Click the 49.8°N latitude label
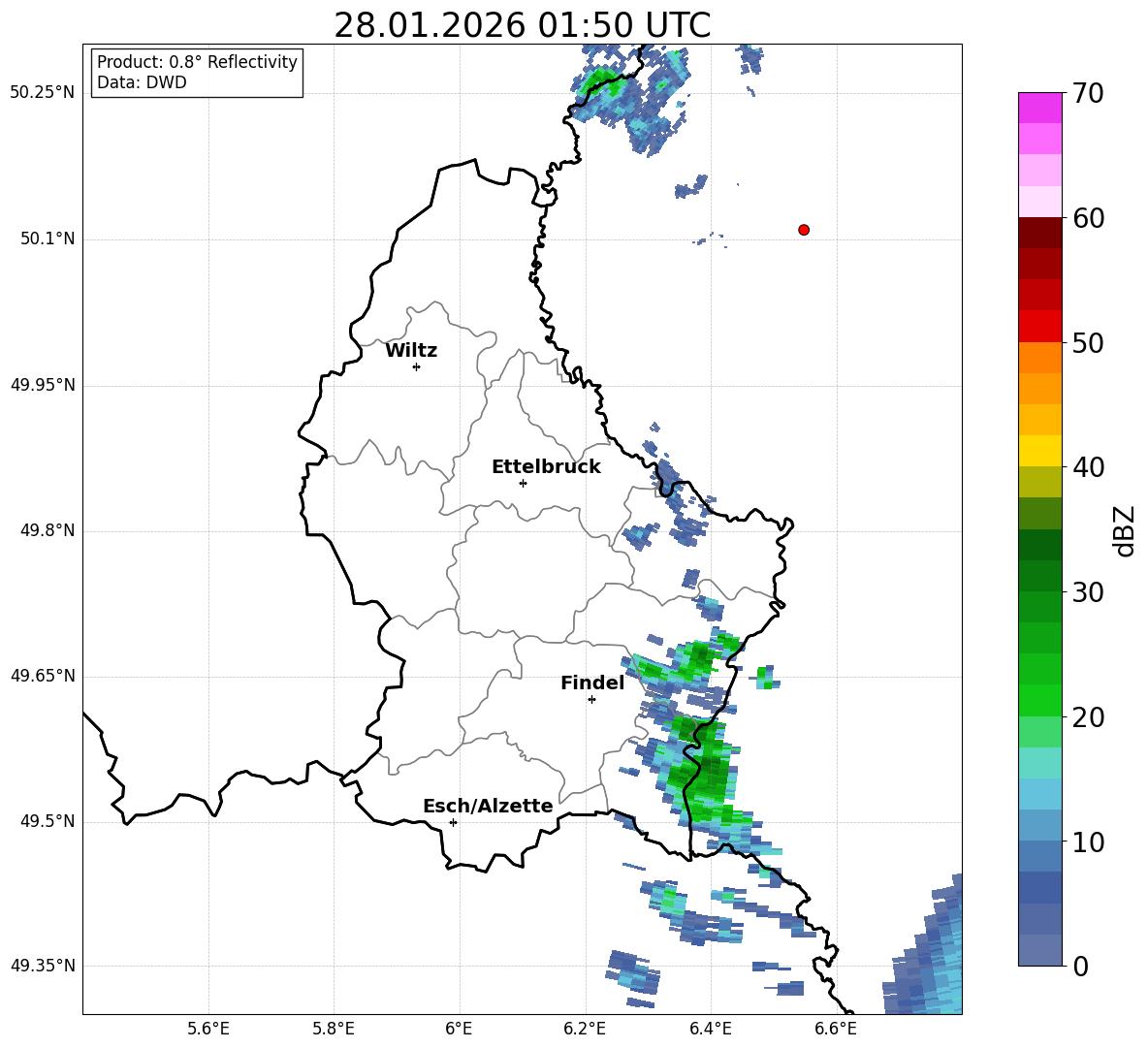This screenshot has height=1048, width=1148. [48, 530]
